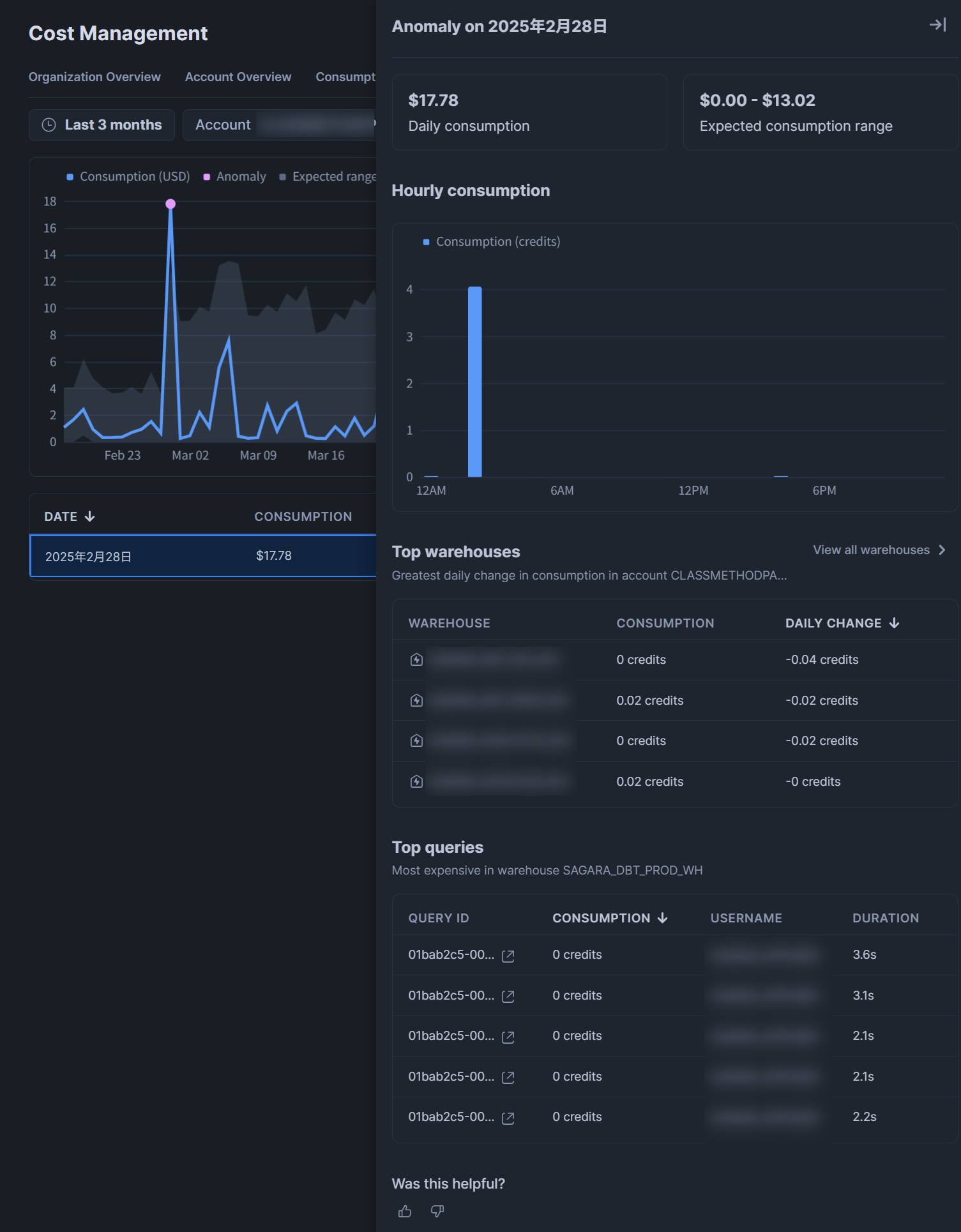This screenshot has width=961, height=1232.
Task: Click warehouse icon in -0.04 credits row
Action: coord(416,659)
